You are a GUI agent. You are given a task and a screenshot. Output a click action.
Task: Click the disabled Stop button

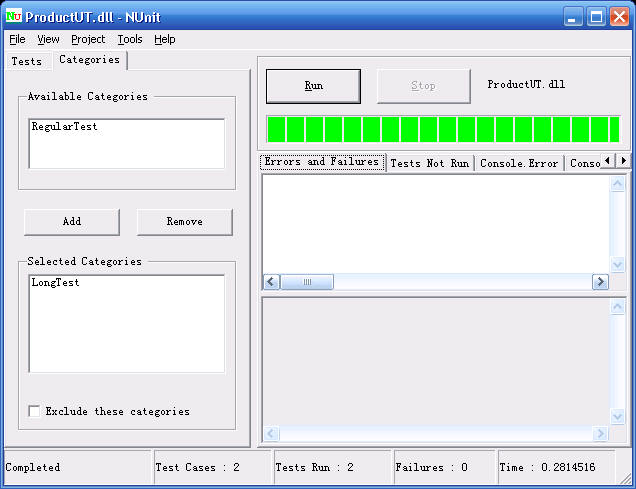point(423,86)
